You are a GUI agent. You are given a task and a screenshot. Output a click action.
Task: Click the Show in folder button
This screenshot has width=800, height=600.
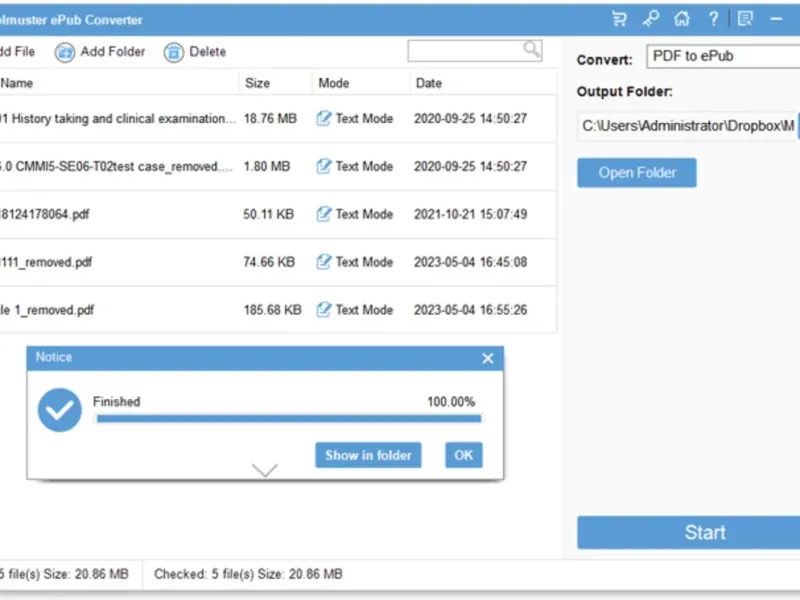(x=368, y=455)
